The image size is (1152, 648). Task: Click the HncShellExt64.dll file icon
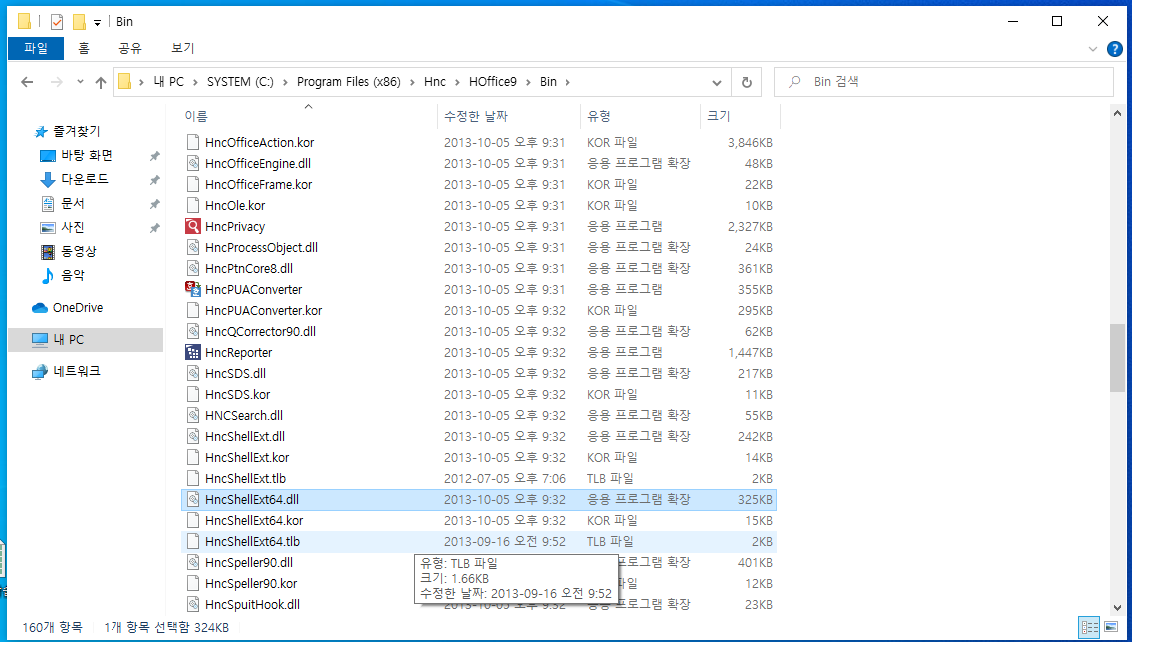[x=192, y=500]
